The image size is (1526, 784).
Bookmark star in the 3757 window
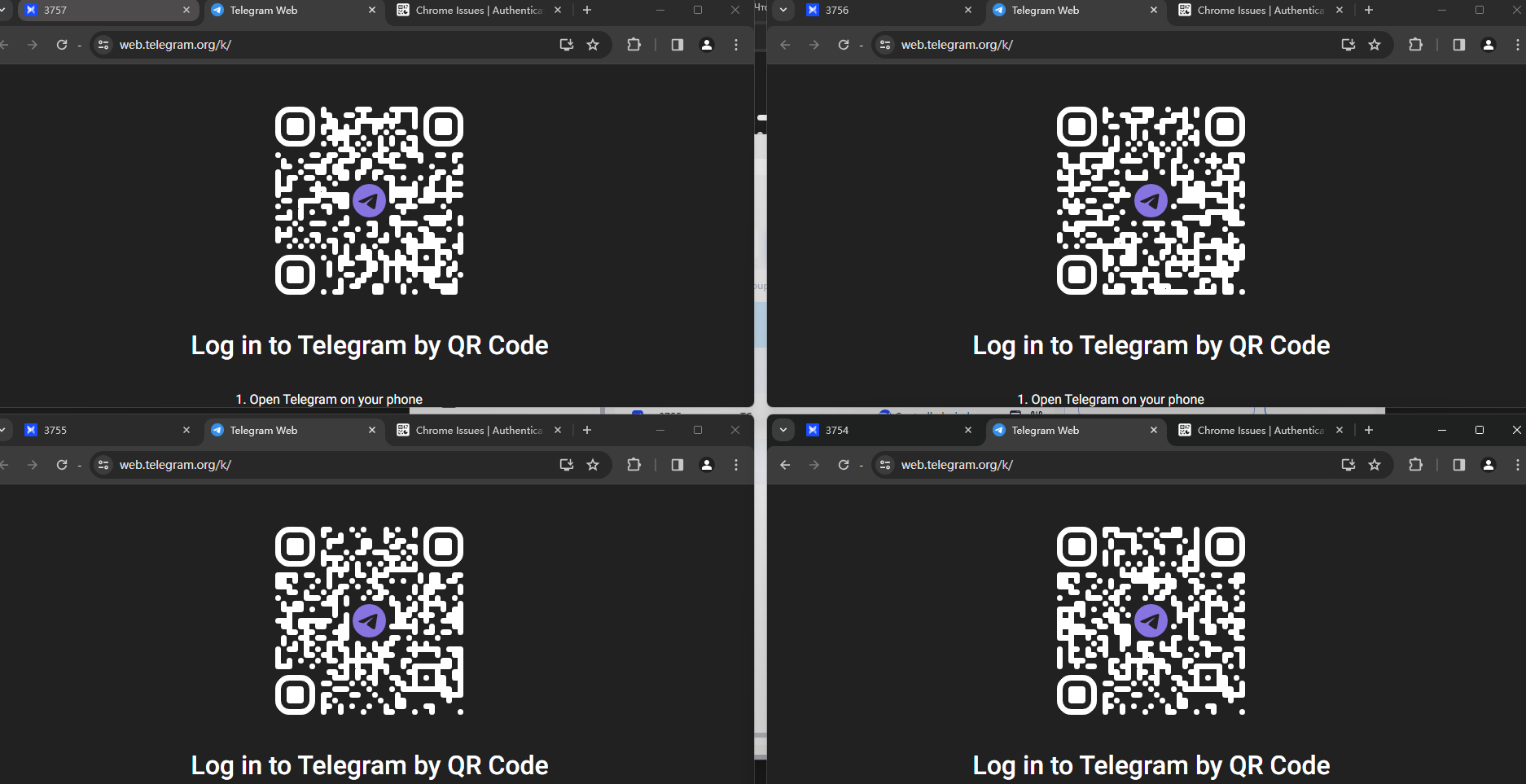pyautogui.click(x=593, y=45)
